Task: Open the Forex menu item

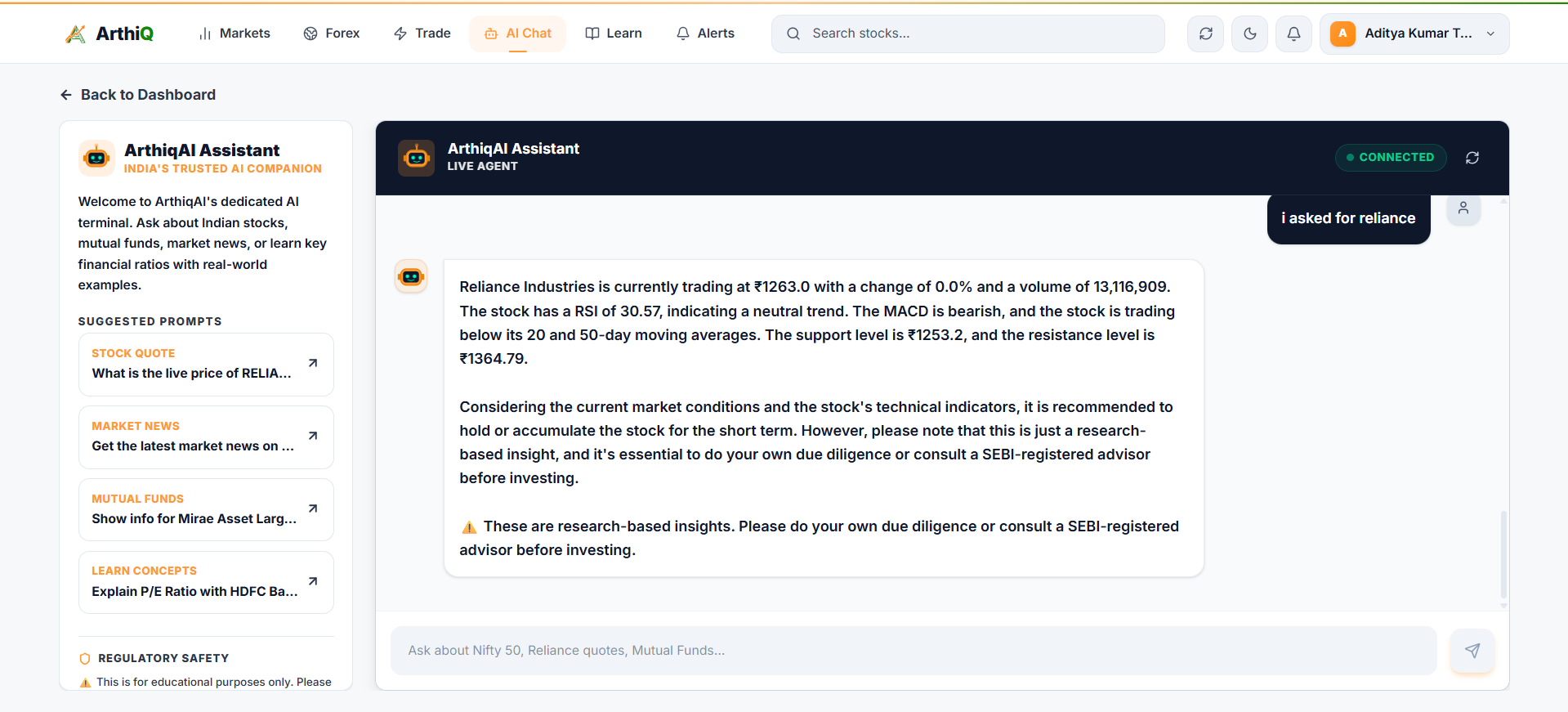Action: coord(332,34)
